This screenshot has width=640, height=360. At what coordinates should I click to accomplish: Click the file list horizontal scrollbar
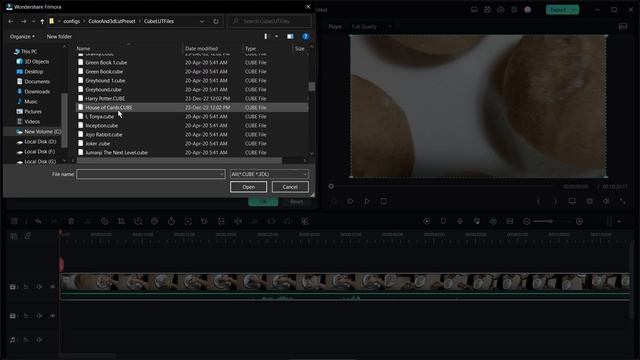pos(179,160)
